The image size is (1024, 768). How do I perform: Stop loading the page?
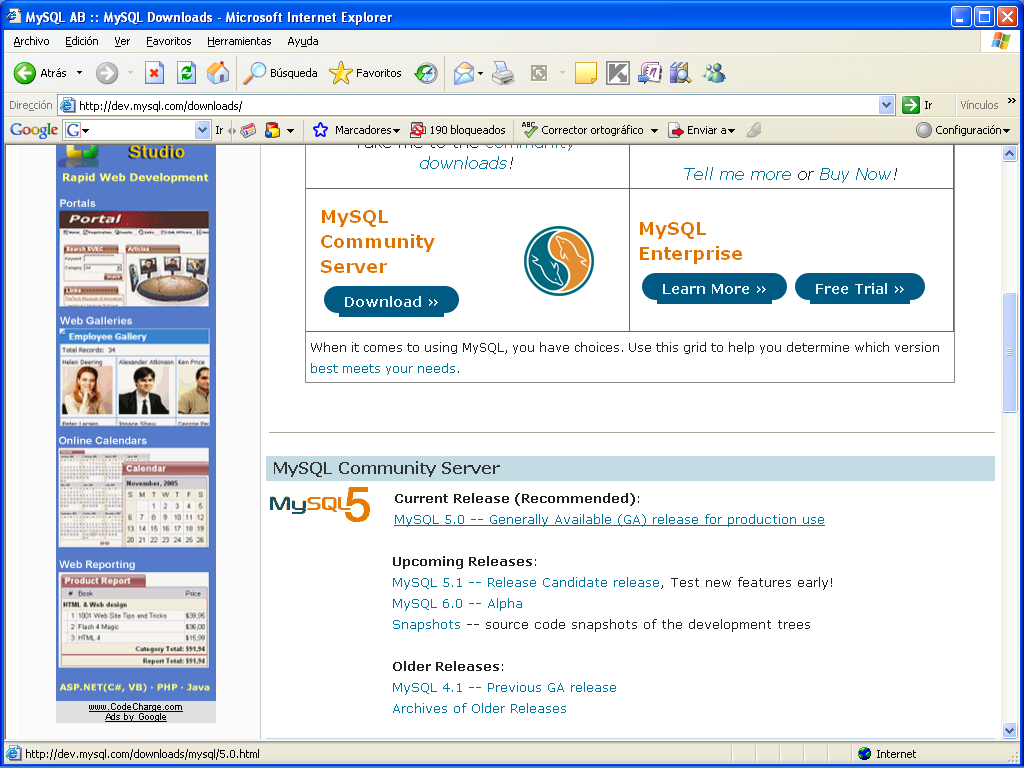click(x=154, y=73)
